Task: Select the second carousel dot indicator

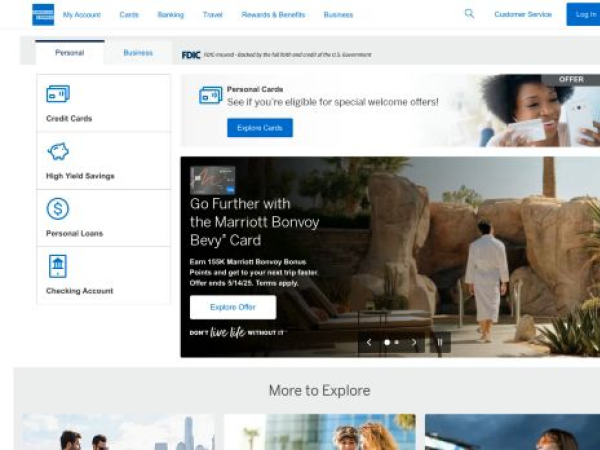Action: pyautogui.click(x=396, y=342)
